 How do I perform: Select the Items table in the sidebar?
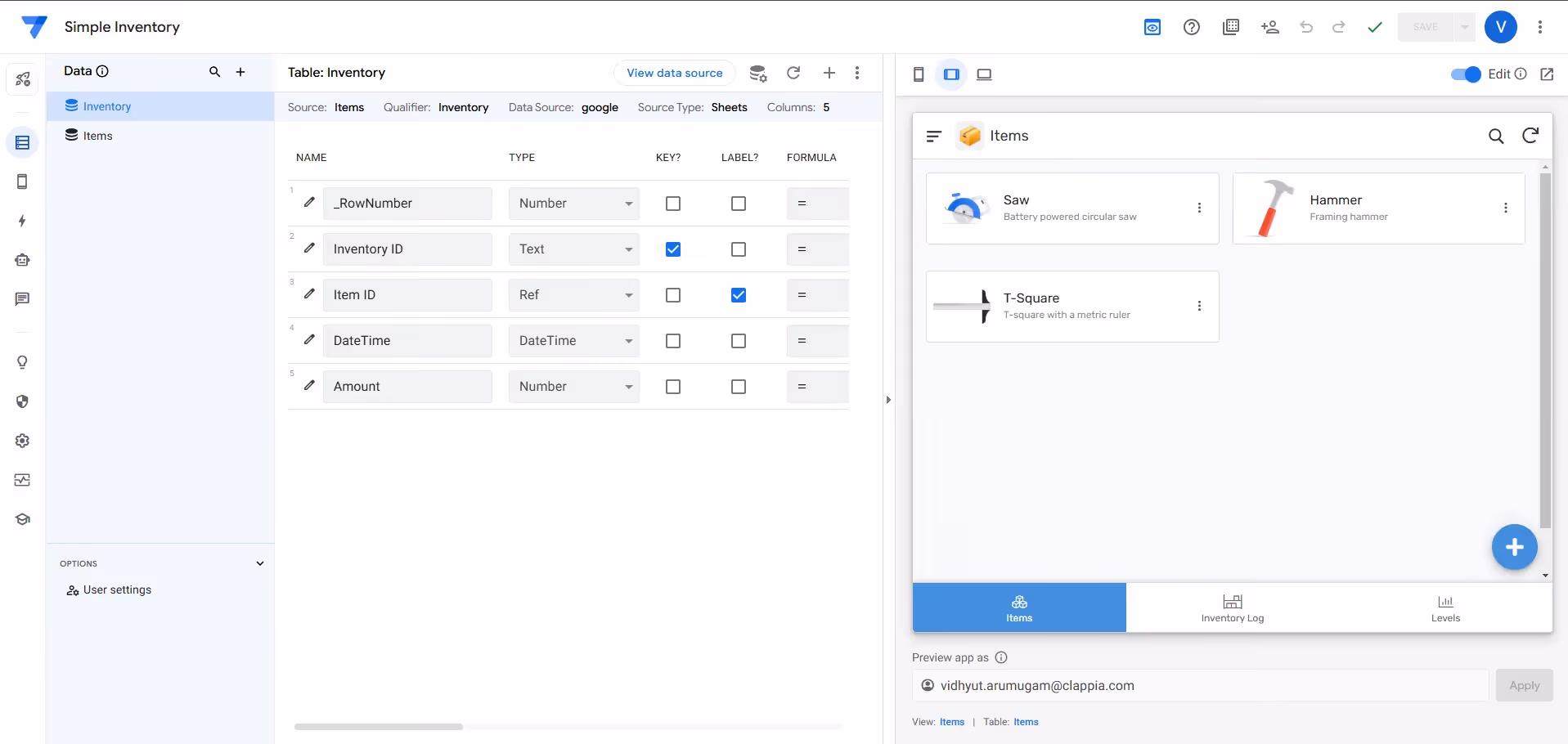(x=98, y=135)
